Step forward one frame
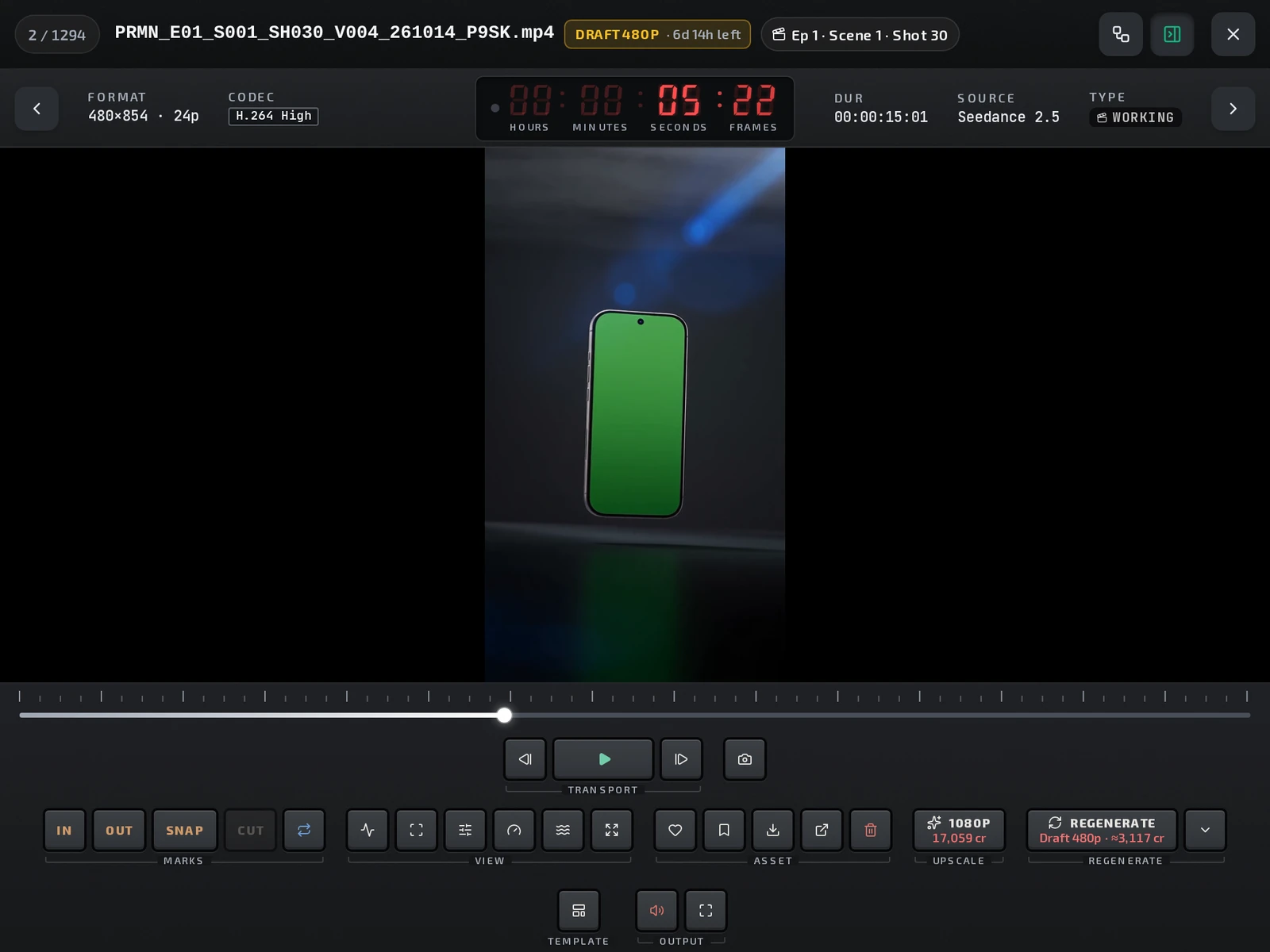The width and height of the screenshot is (1270, 952). click(681, 759)
